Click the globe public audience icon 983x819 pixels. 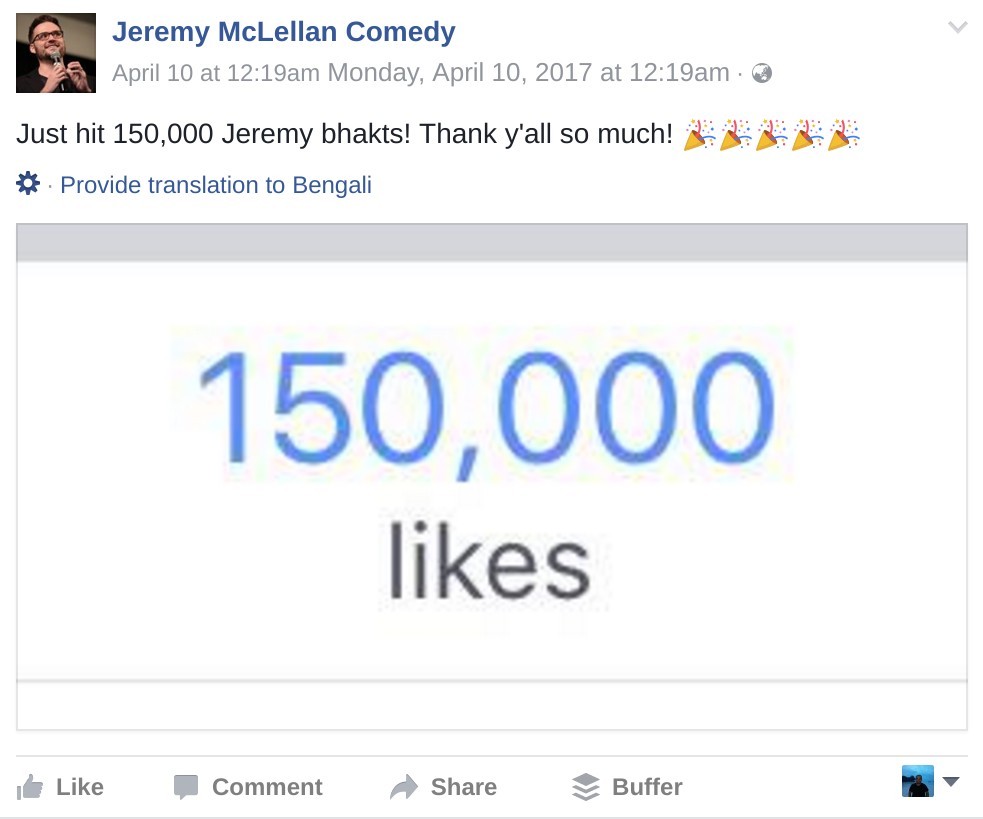[762, 73]
